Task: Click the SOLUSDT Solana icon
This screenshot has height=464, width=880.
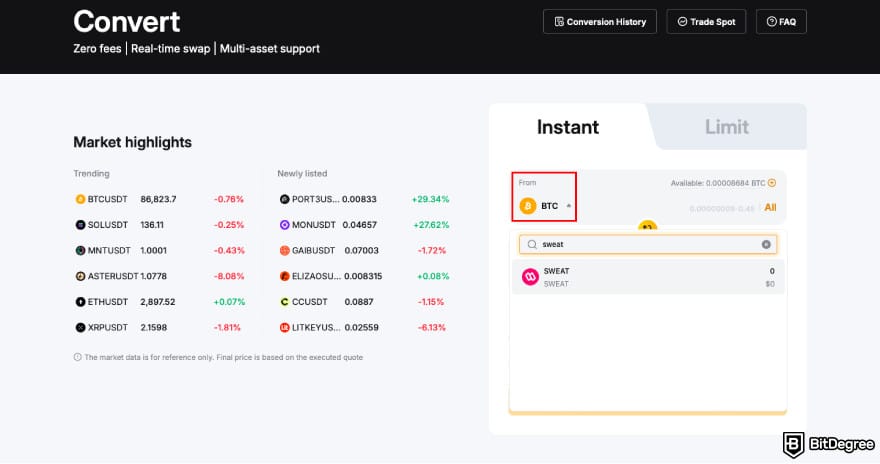Action: 80,225
